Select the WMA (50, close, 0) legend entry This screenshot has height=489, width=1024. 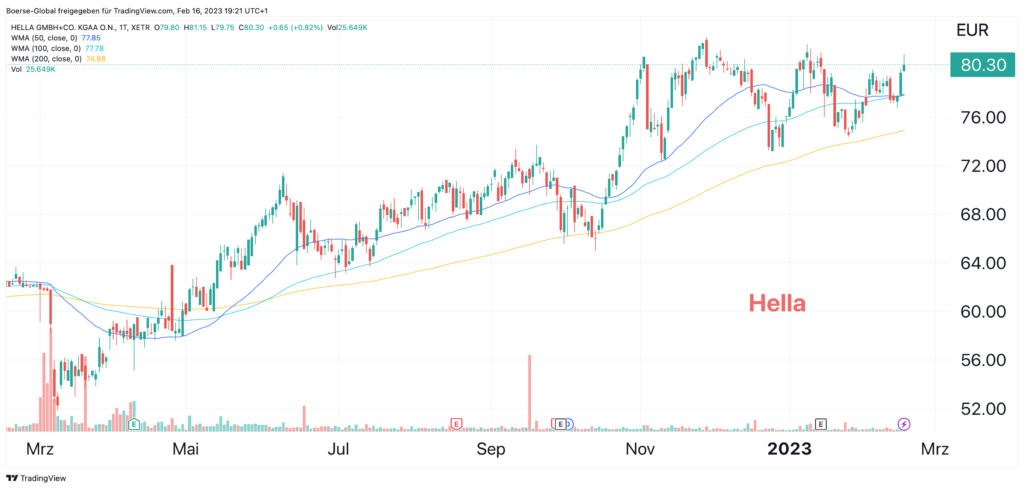[x=56, y=39]
